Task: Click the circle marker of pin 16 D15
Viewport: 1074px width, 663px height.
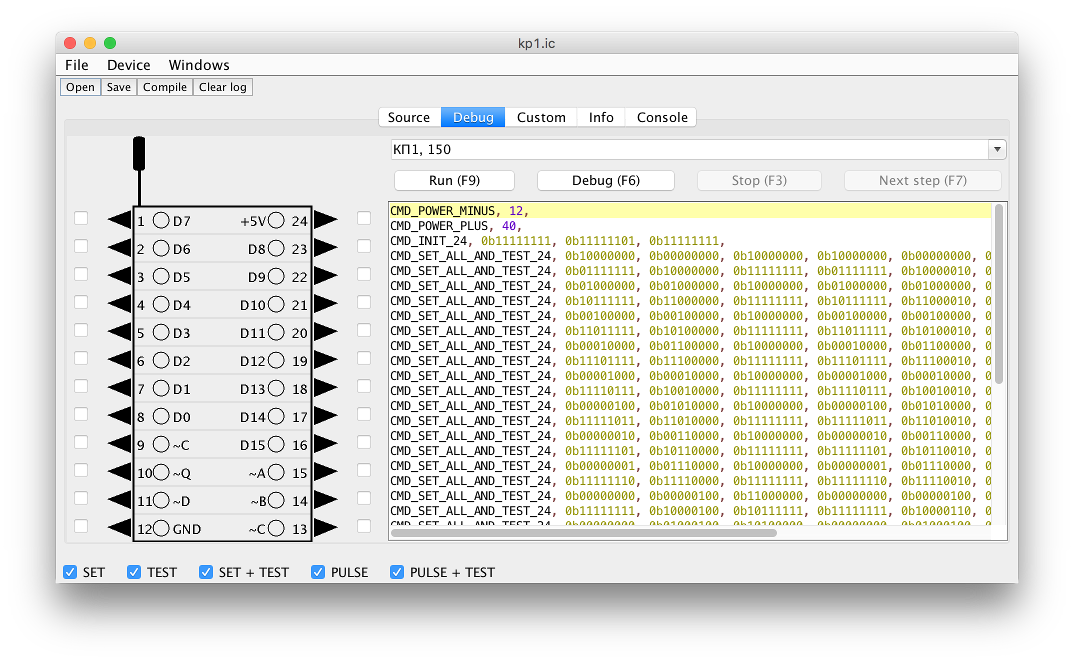Action: coord(275,445)
